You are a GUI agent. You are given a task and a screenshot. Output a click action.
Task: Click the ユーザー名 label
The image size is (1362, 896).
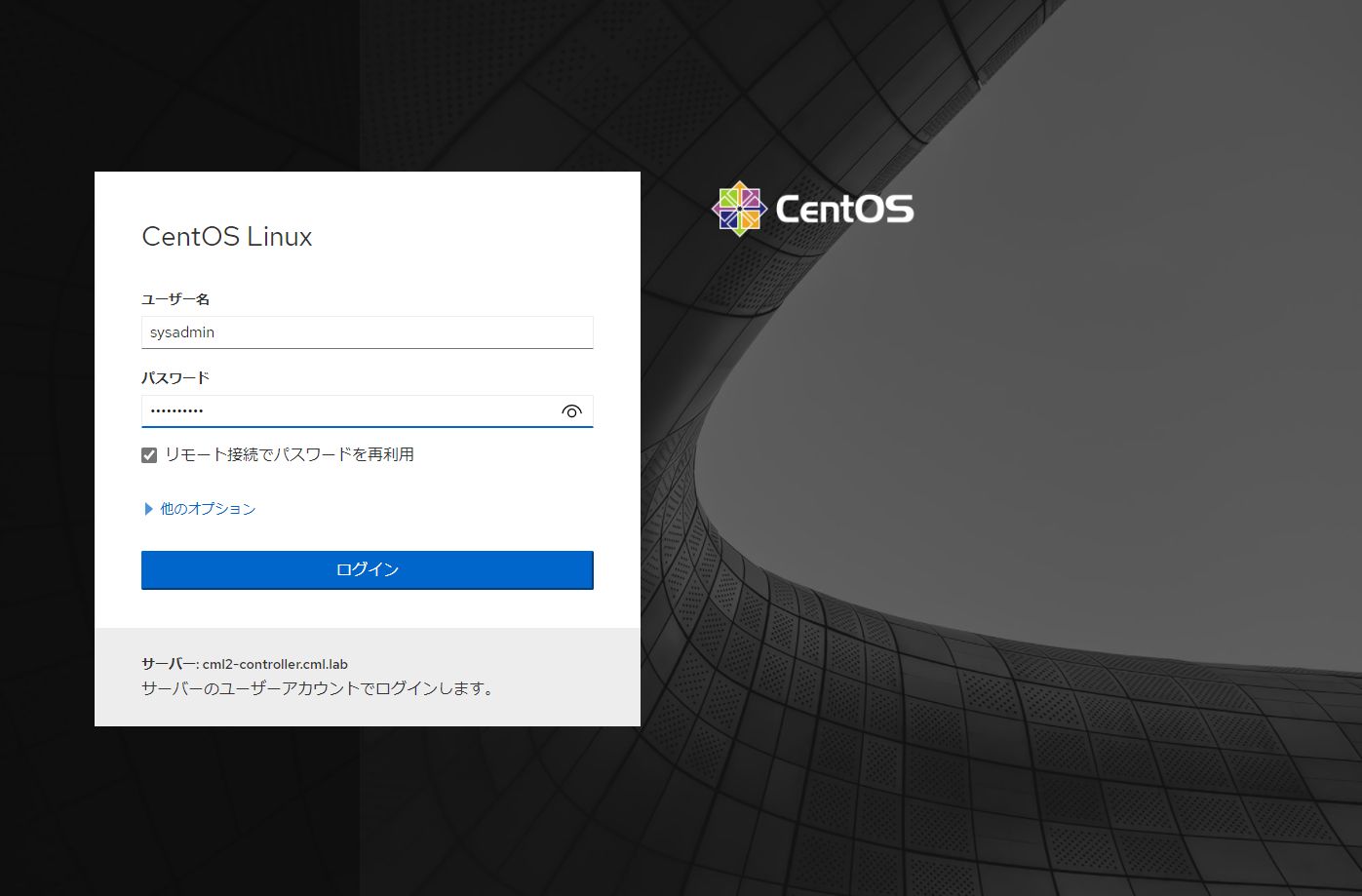coord(175,299)
